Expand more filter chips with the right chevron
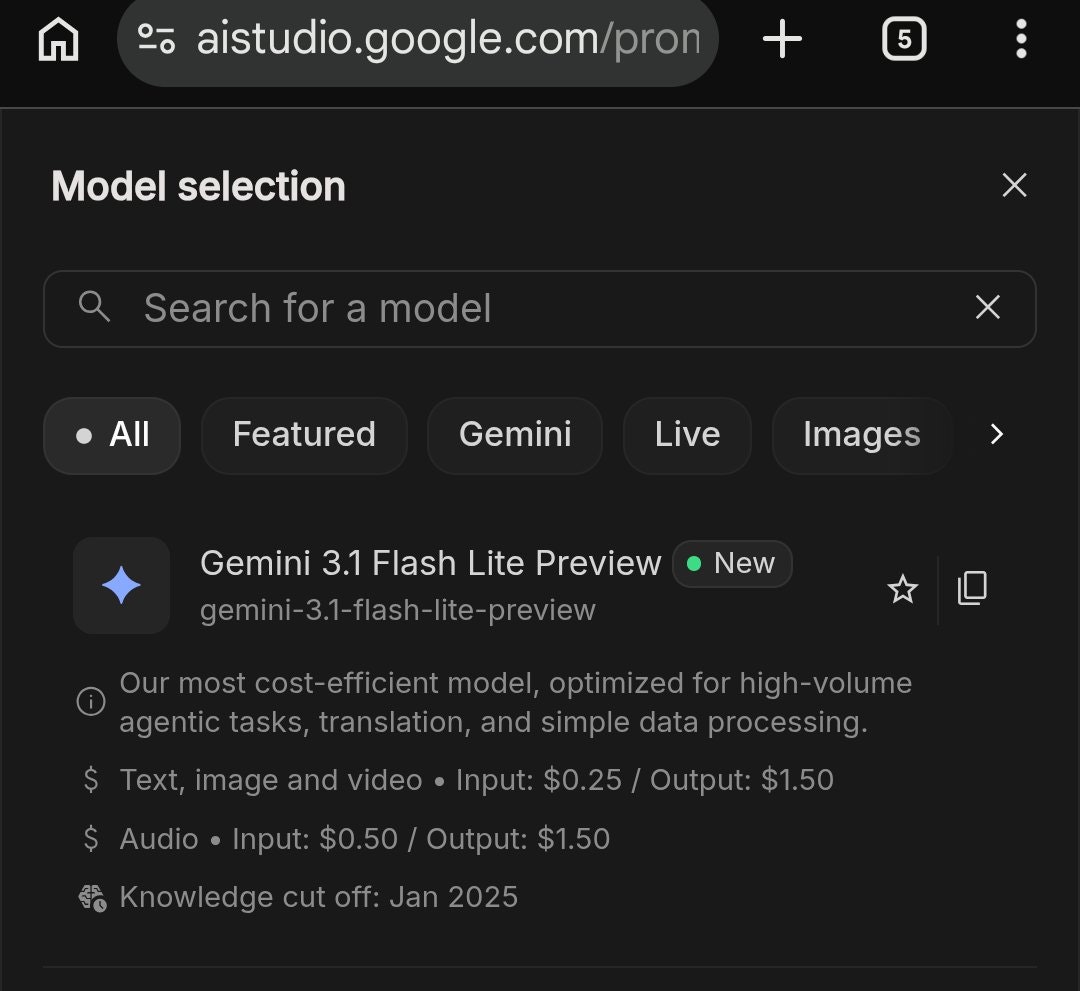 pyautogui.click(x=996, y=435)
